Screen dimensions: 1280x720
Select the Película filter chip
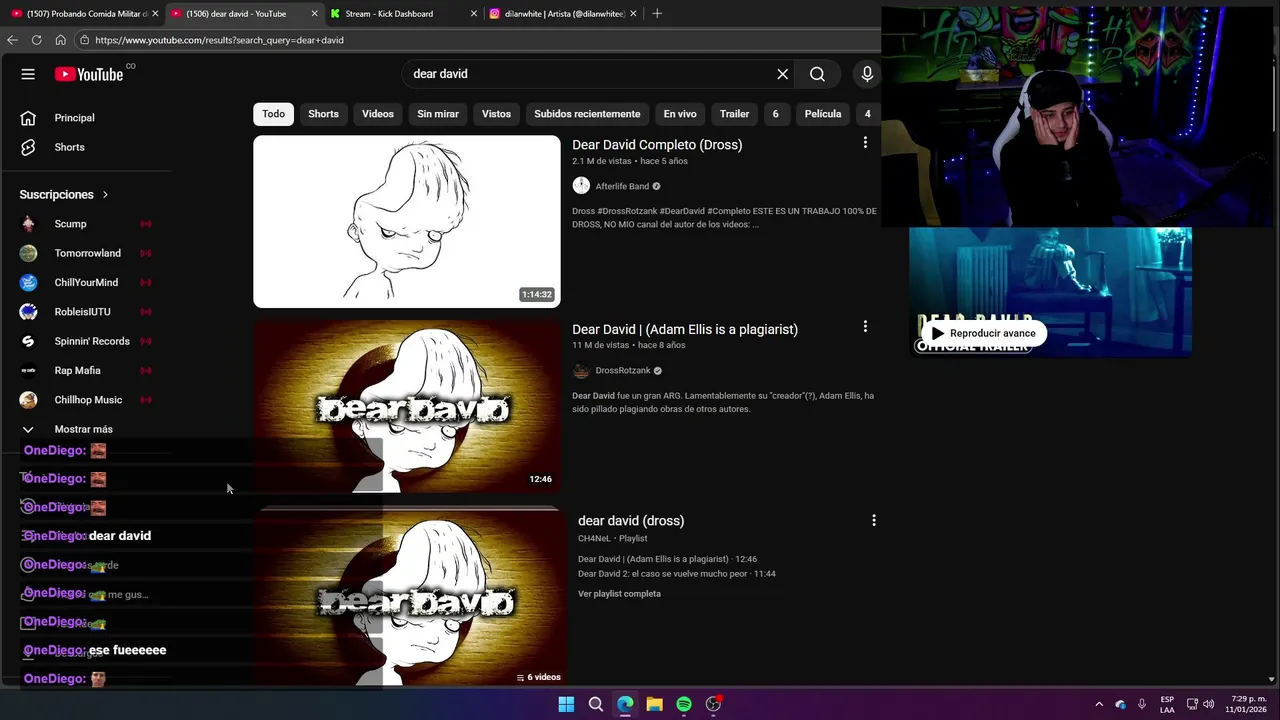[823, 114]
